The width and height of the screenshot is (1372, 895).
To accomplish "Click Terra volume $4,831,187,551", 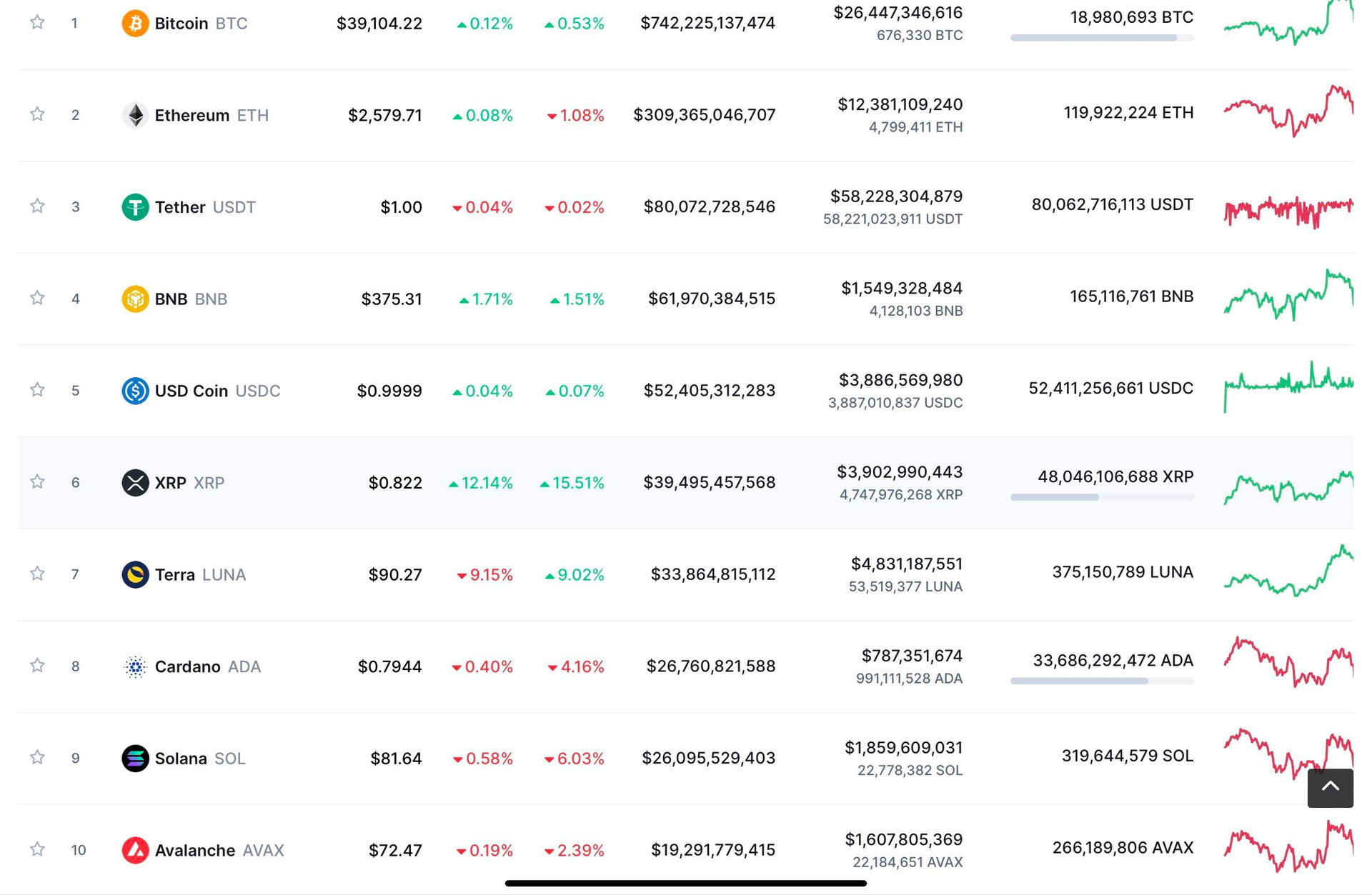I will pos(907,564).
